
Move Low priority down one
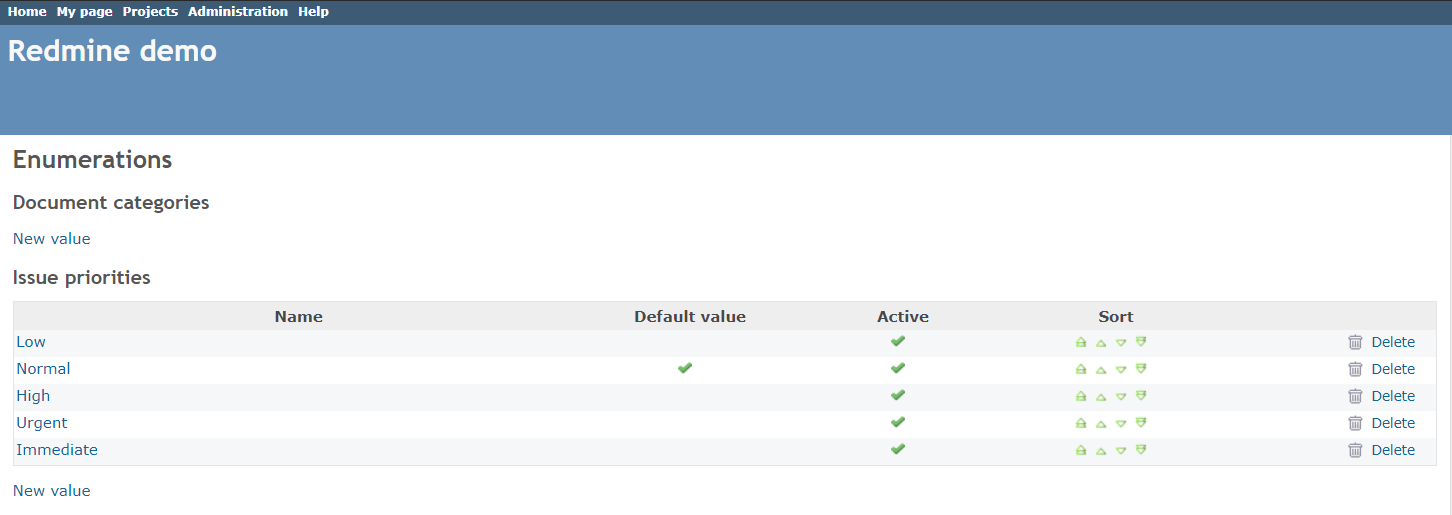1121,342
